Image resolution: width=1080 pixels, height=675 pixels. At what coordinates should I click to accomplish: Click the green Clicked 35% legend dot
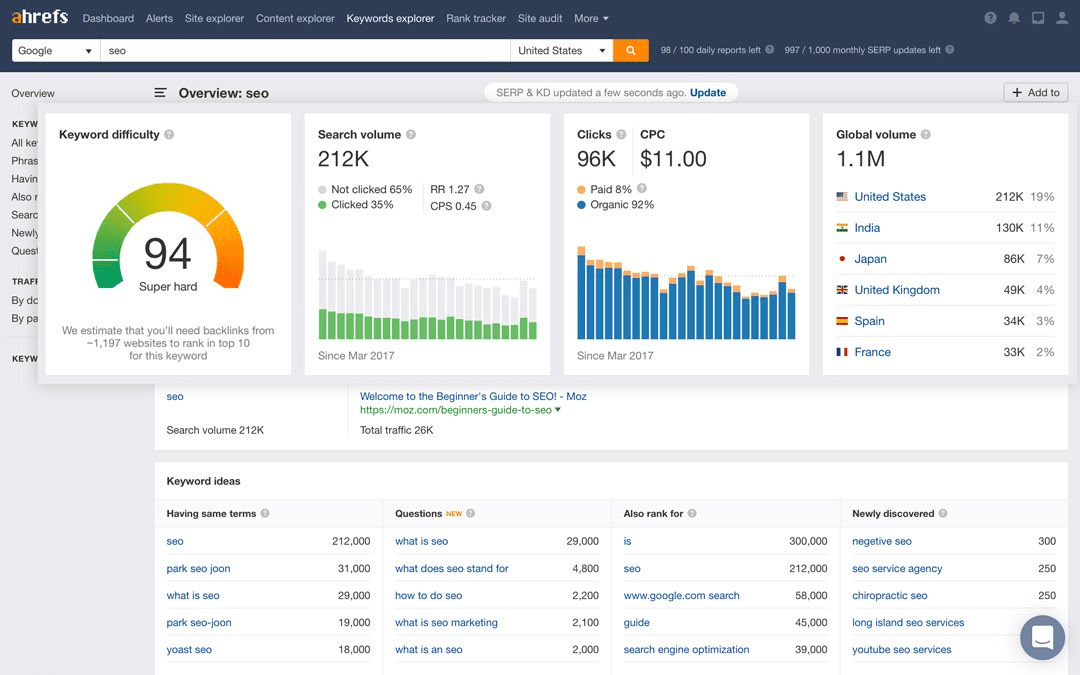click(x=322, y=205)
